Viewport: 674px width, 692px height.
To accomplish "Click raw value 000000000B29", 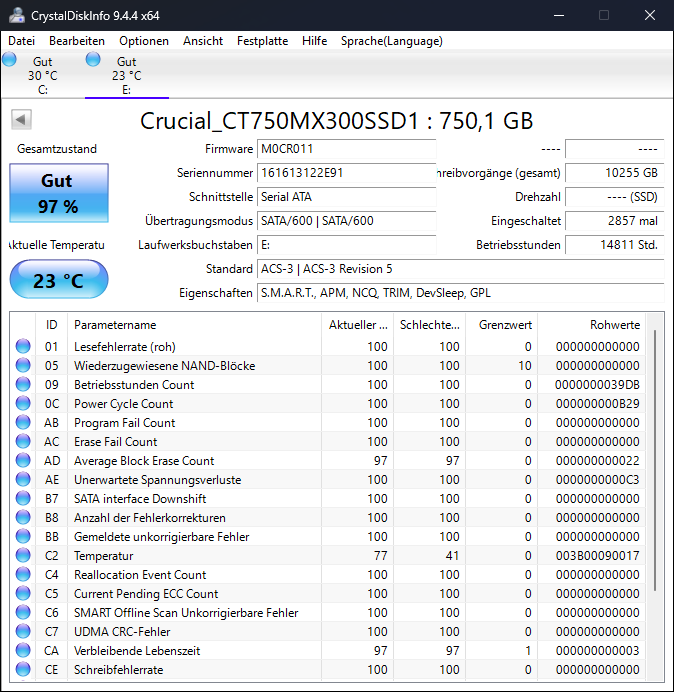I will pos(598,404).
